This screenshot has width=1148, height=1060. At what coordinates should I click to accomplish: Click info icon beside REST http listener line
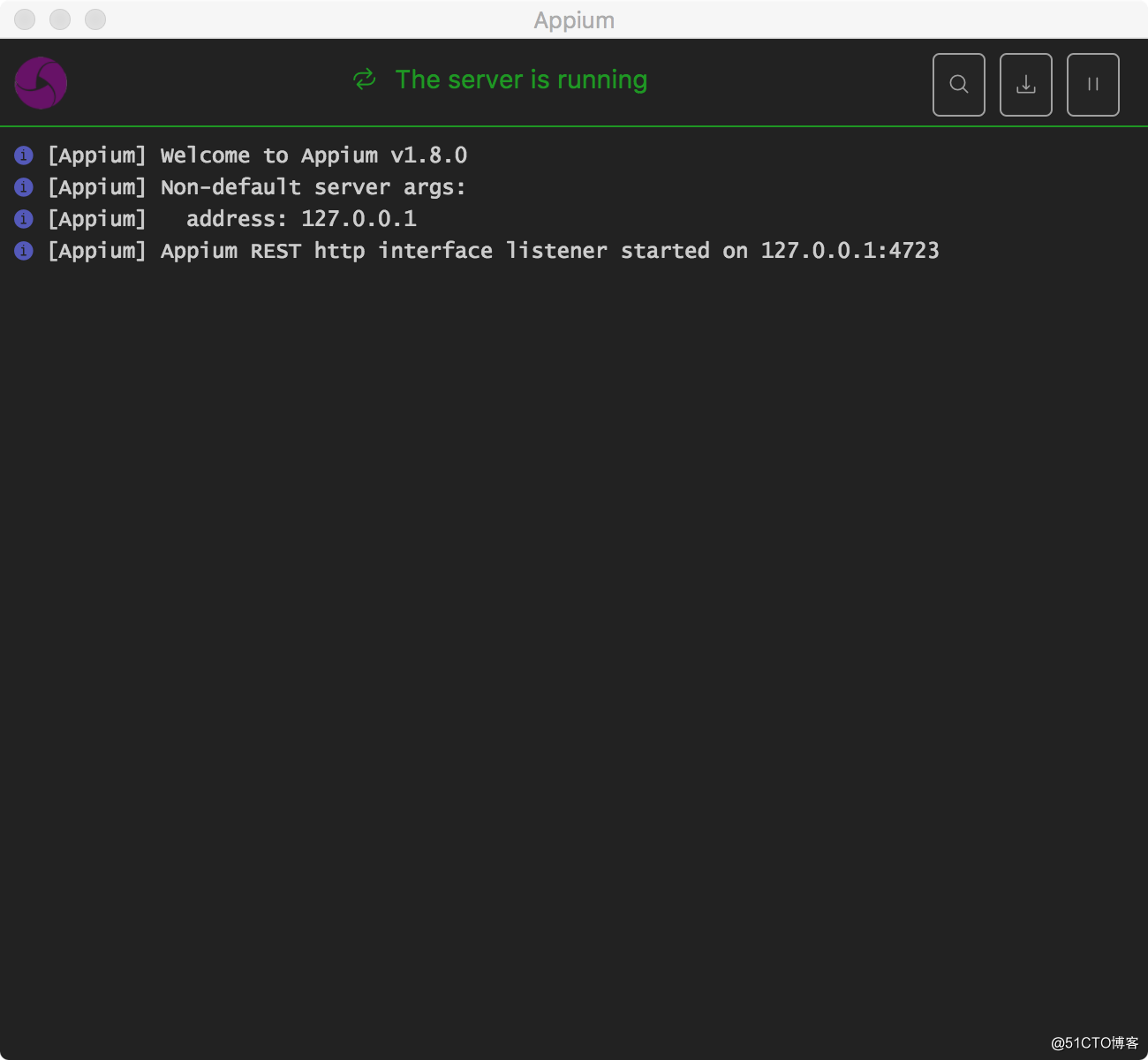[24, 251]
